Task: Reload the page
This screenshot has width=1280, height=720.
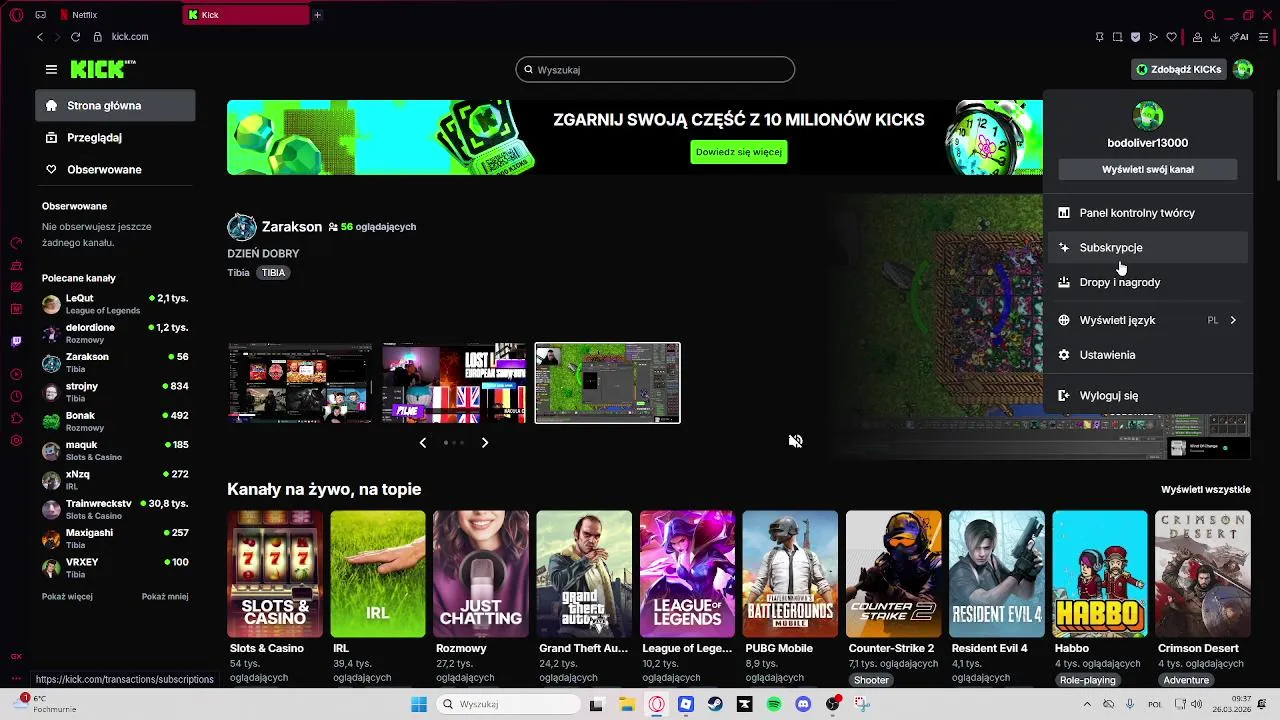Action: (x=75, y=37)
